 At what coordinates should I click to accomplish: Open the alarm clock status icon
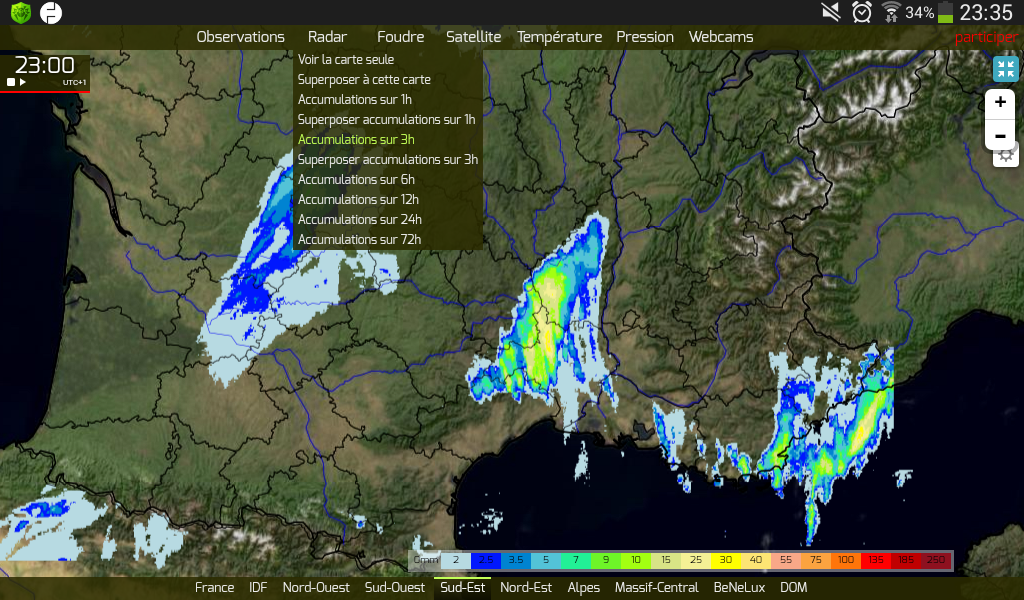862,12
